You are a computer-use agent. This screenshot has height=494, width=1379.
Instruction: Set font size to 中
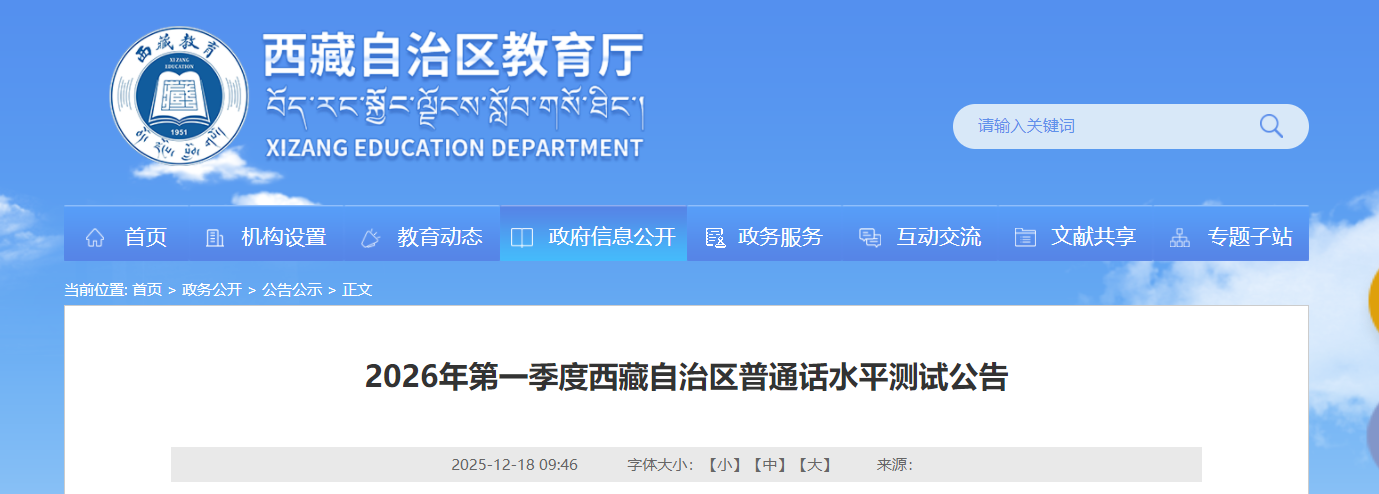[x=768, y=465]
